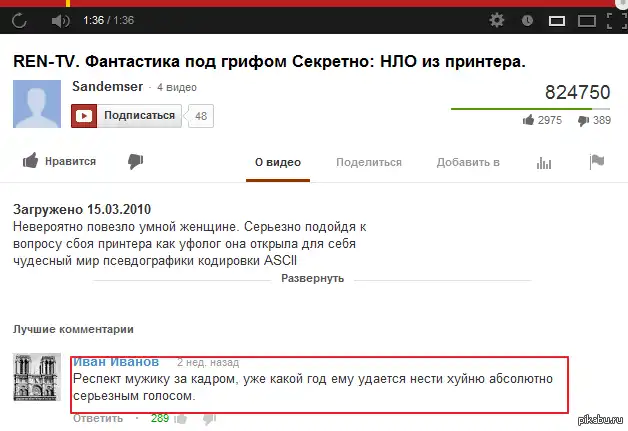Click the dislike thumbs-down icon below video
Screen dimensions: 628x431
point(135,161)
